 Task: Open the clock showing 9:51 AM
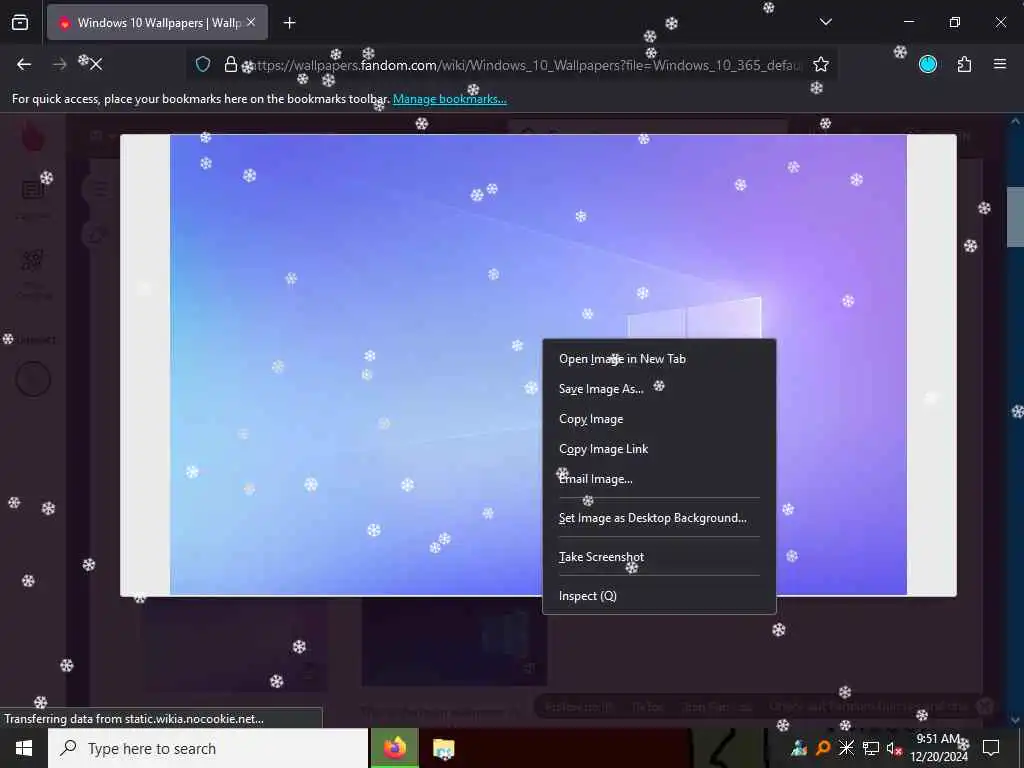tap(939, 748)
